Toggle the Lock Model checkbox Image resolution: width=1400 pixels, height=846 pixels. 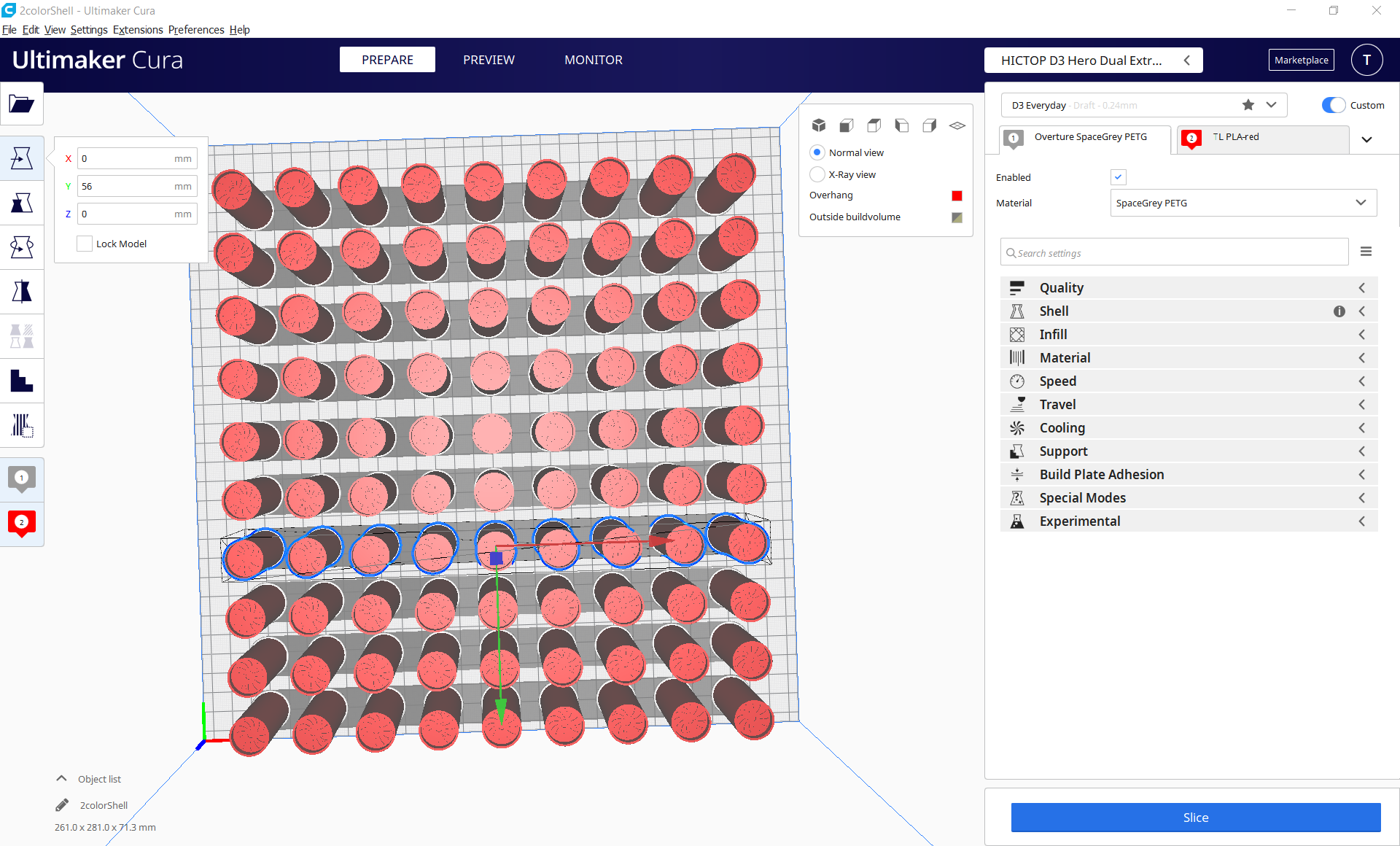click(x=85, y=243)
